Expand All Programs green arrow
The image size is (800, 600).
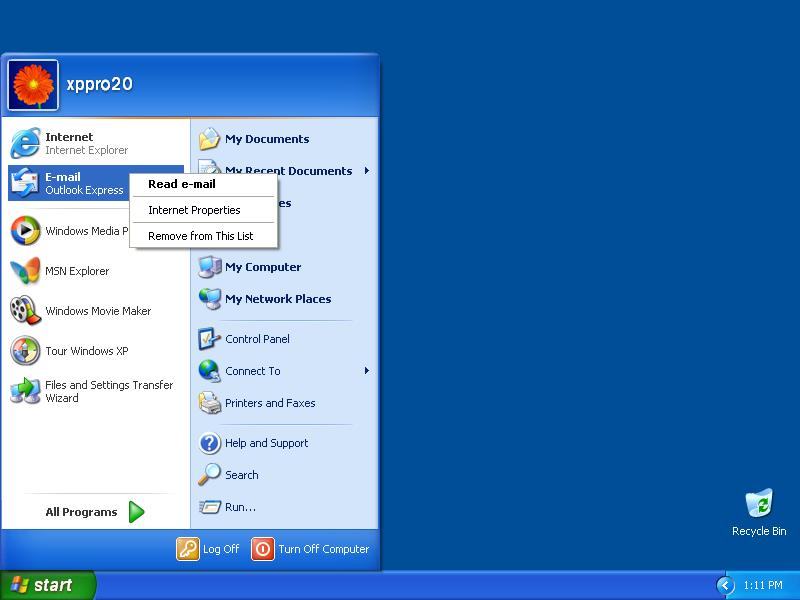pyautogui.click(x=136, y=512)
